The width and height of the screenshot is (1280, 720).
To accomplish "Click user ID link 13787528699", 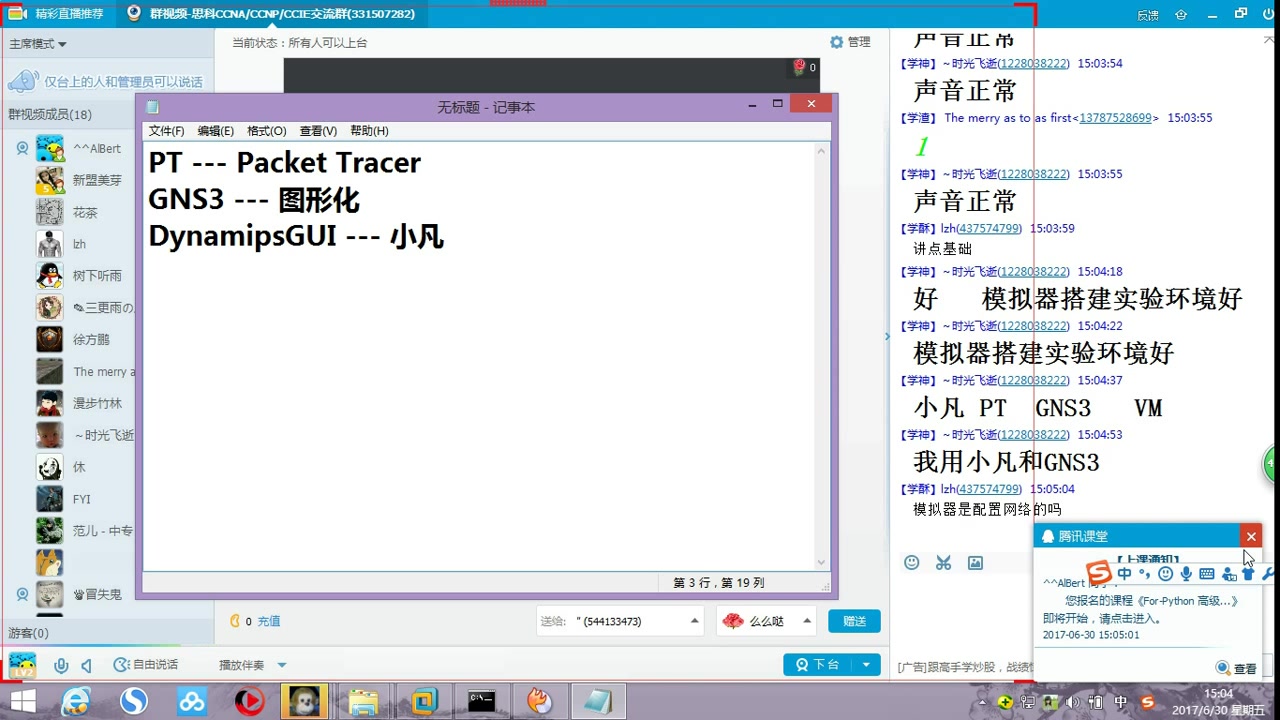I will pyautogui.click(x=1116, y=118).
